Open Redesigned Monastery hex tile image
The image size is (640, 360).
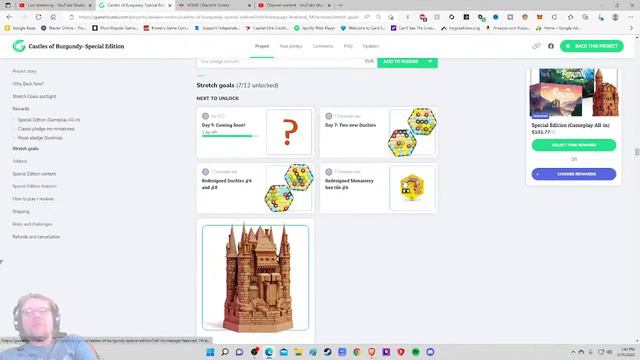412,187
